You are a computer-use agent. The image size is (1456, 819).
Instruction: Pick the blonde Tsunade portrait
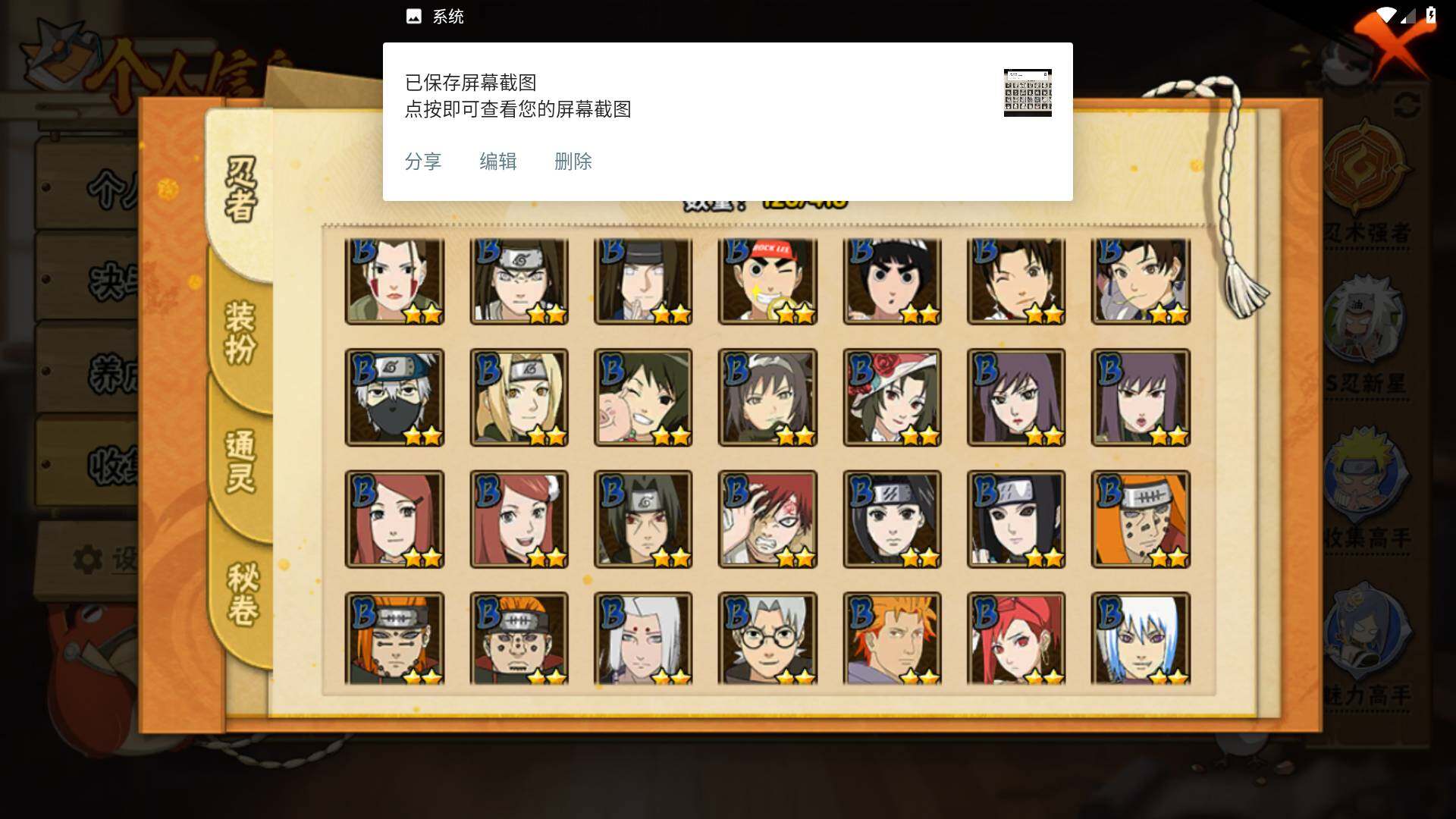click(x=519, y=397)
